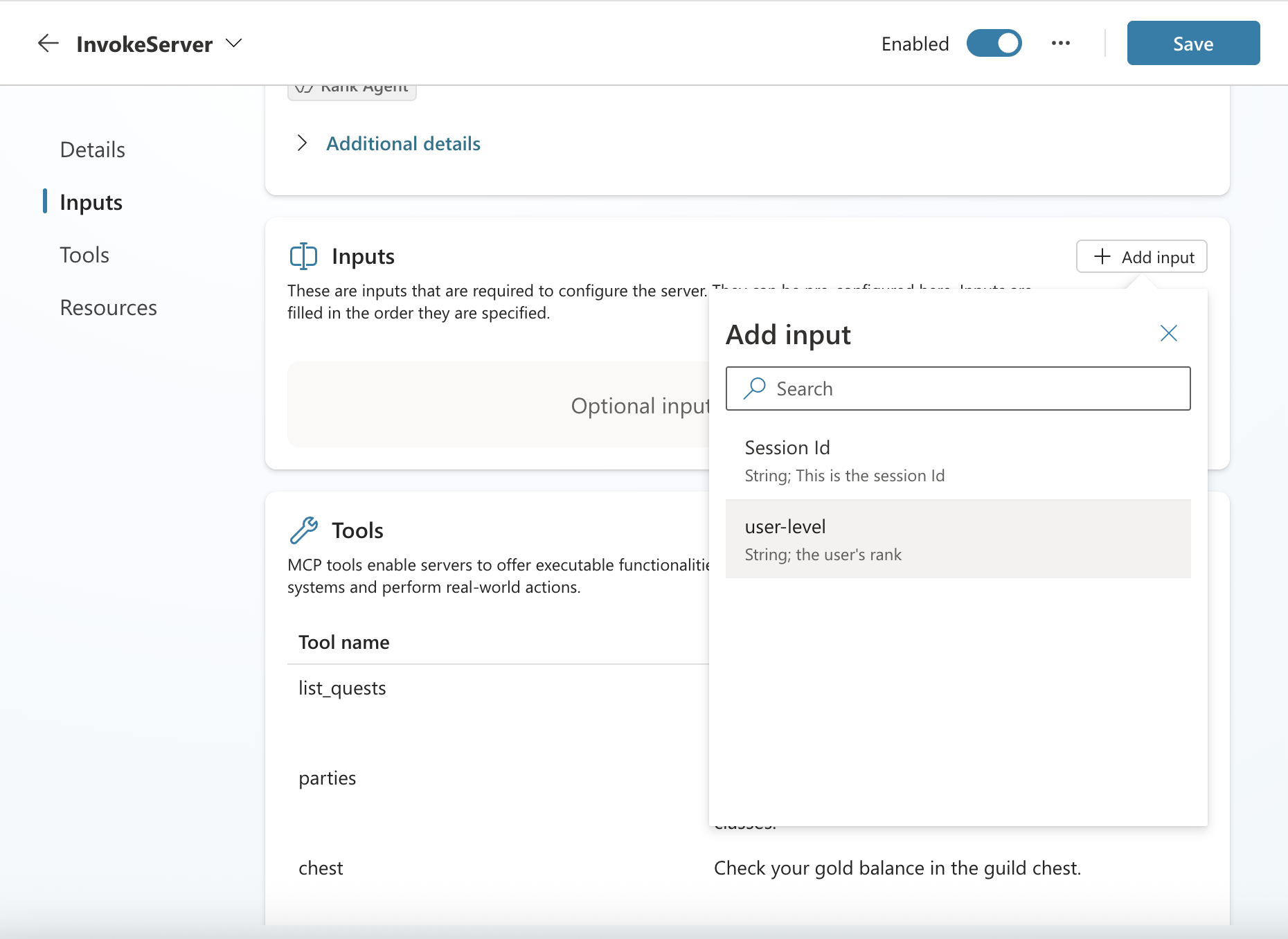Open the more options ellipsis menu
1288x939 pixels.
(1060, 44)
